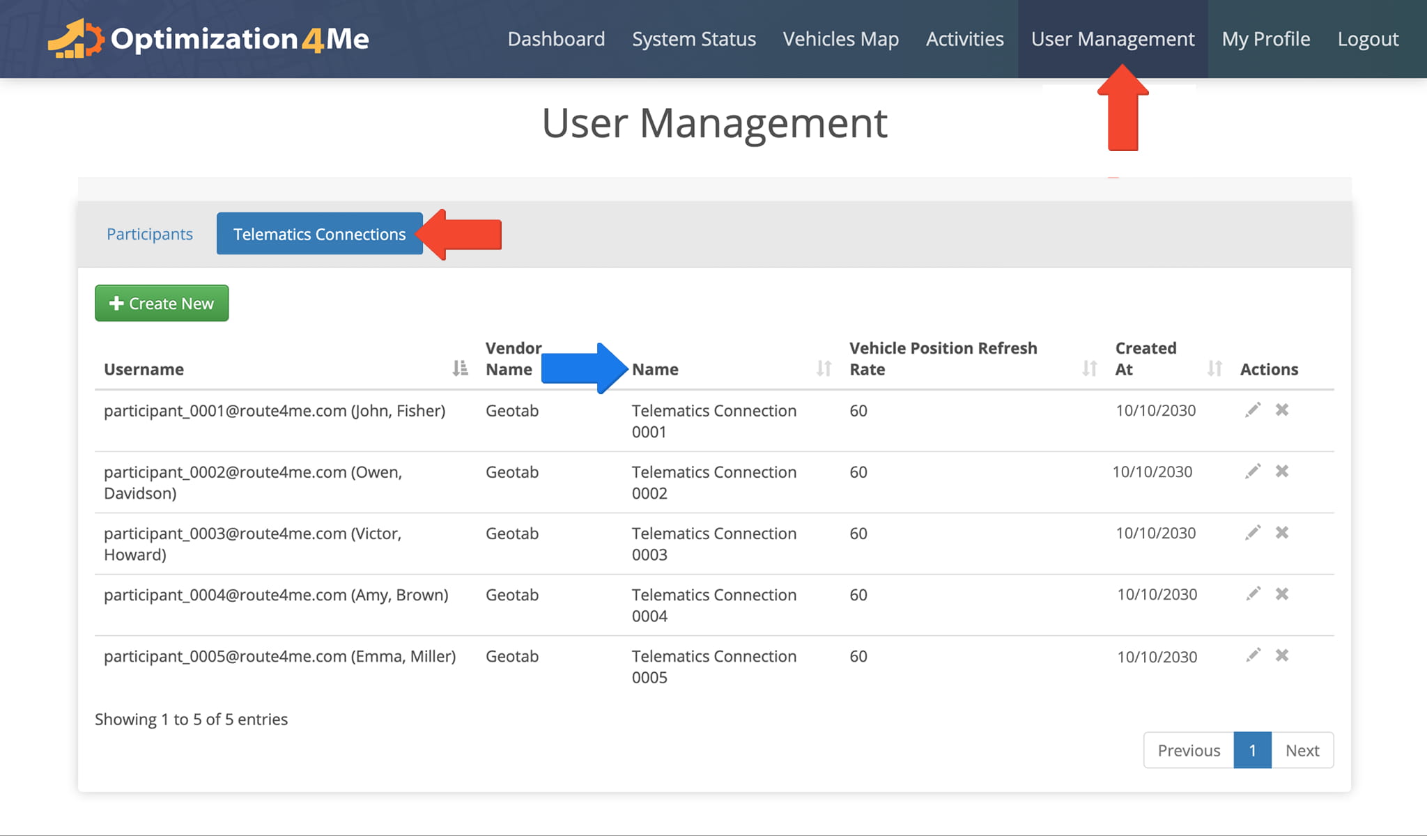
Task: Open Vehicles Map from navigation
Action: tap(841, 39)
